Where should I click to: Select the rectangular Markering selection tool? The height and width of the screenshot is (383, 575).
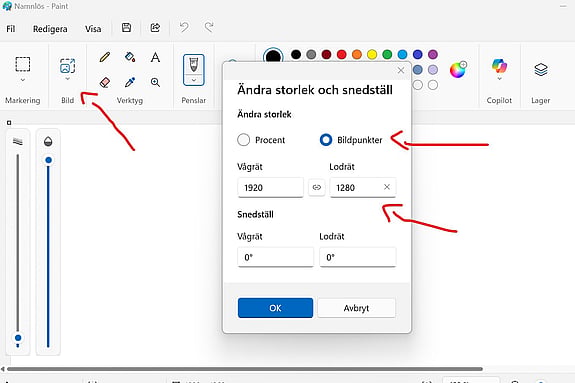click(x=23, y=64)
